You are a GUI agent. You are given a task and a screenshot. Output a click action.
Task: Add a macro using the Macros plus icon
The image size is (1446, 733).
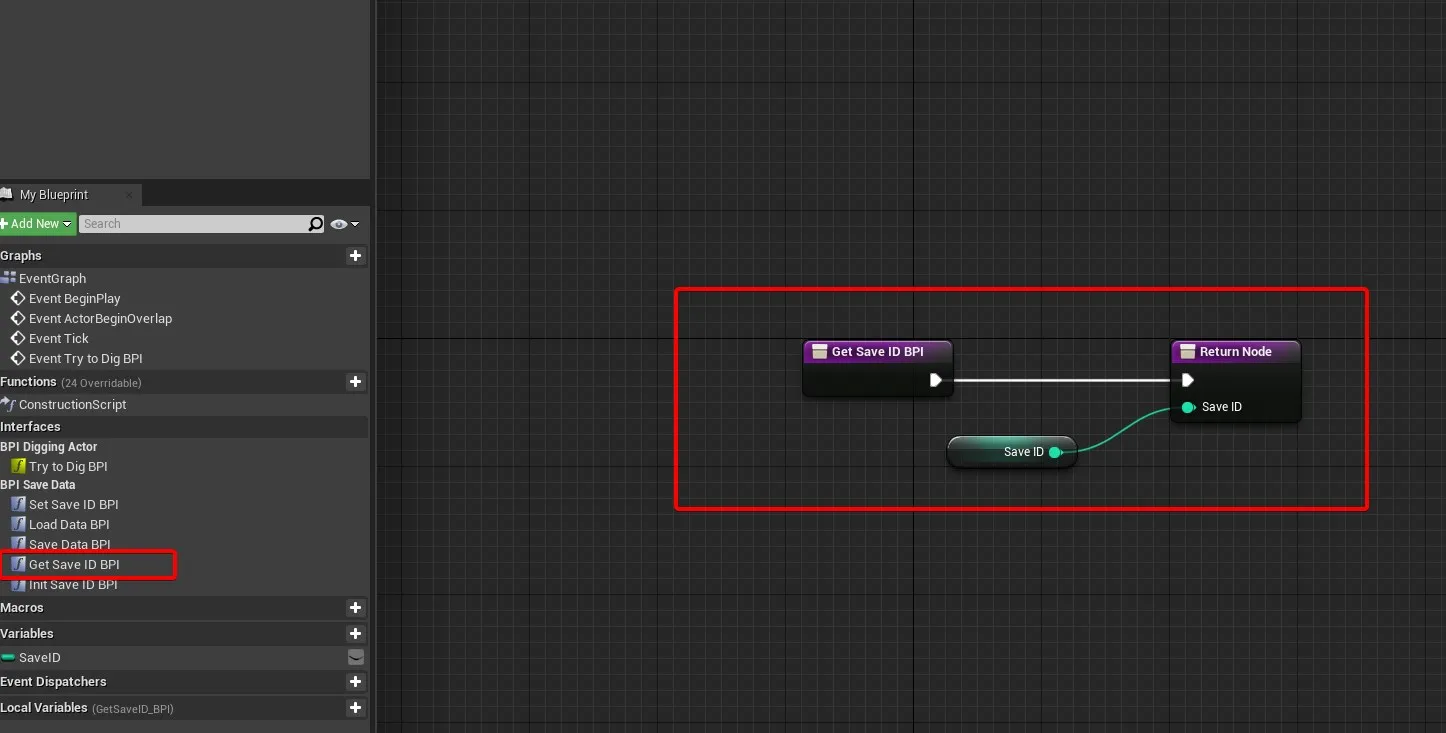tap(355, 608)
